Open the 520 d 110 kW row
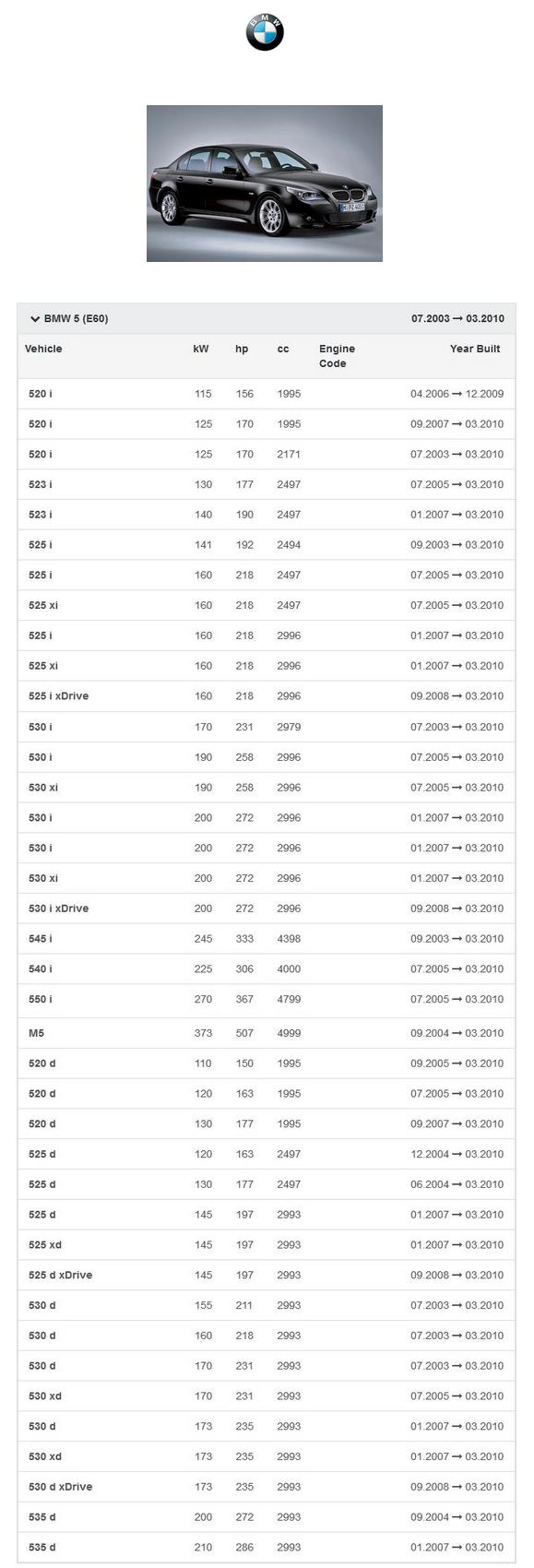This screenshot has width=534, height=1568. [267, 1063]
